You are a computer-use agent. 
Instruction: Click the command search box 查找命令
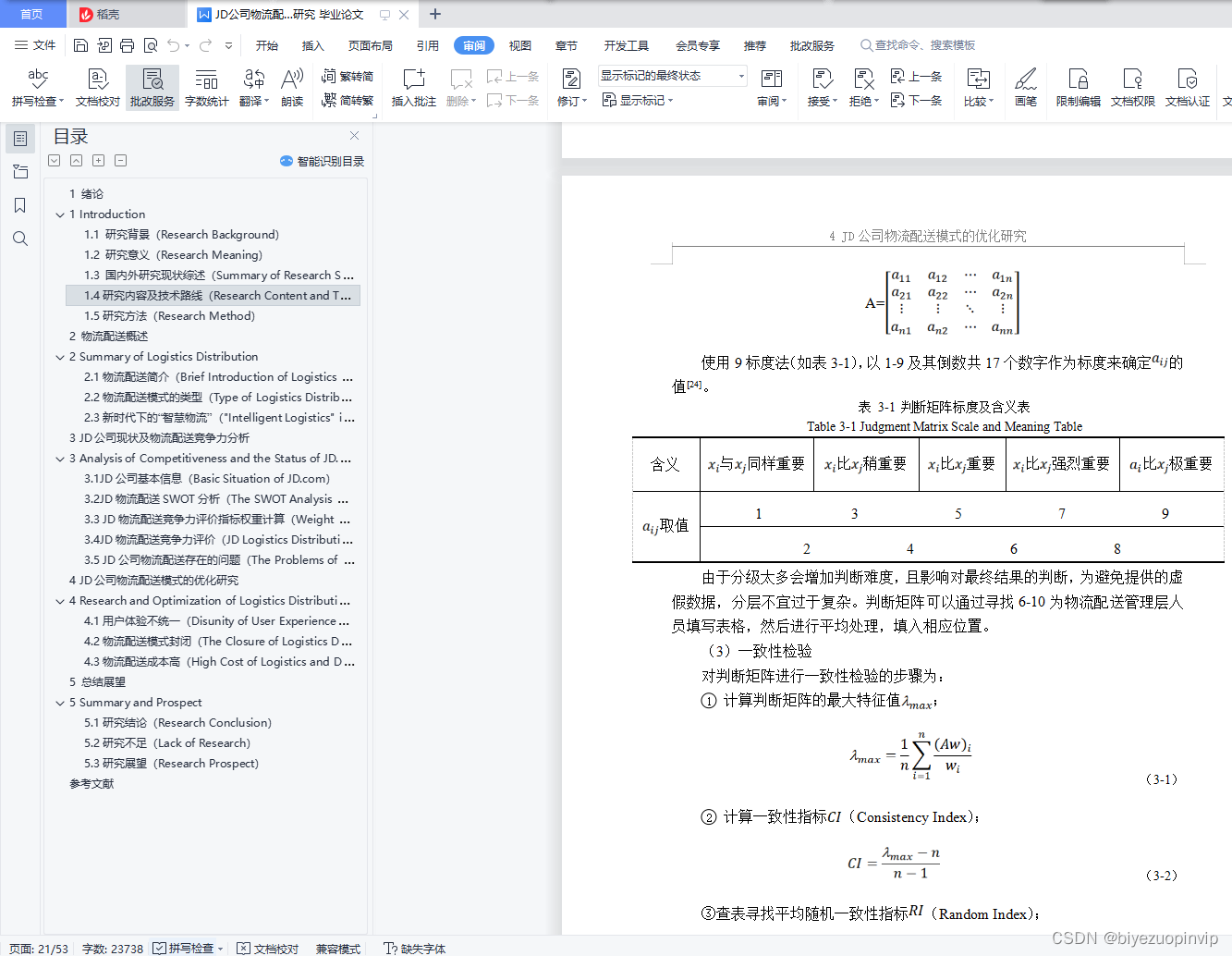(918, 45)
